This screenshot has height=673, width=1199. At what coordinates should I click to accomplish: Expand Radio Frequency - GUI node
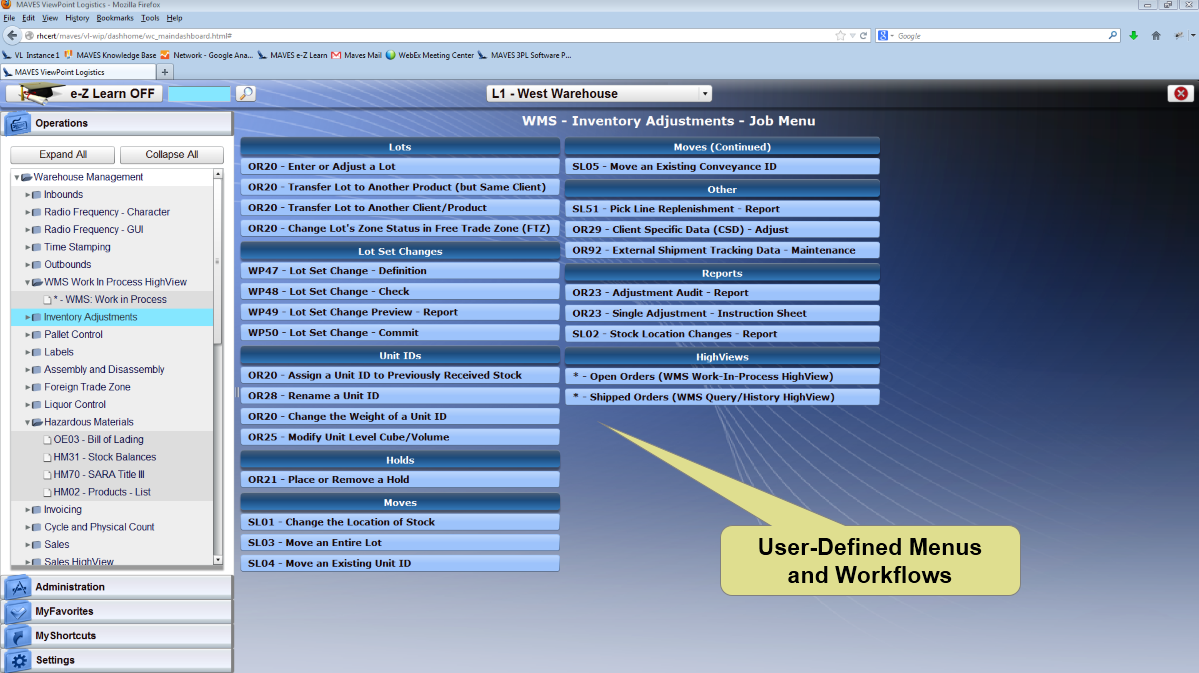click(x=28, y=230)
